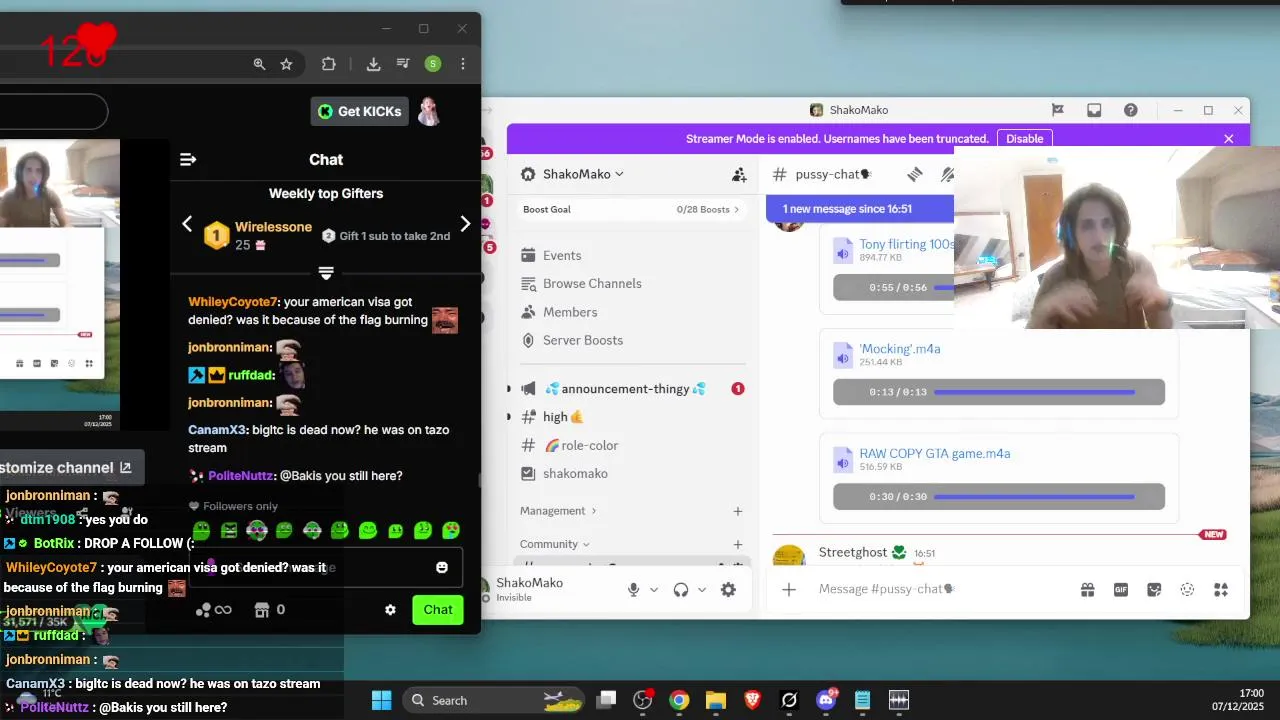The height and width of the screenshot is (720, 1280).
Task: Open RAW COPY GTA game.m4a file link
Action: 935,453
